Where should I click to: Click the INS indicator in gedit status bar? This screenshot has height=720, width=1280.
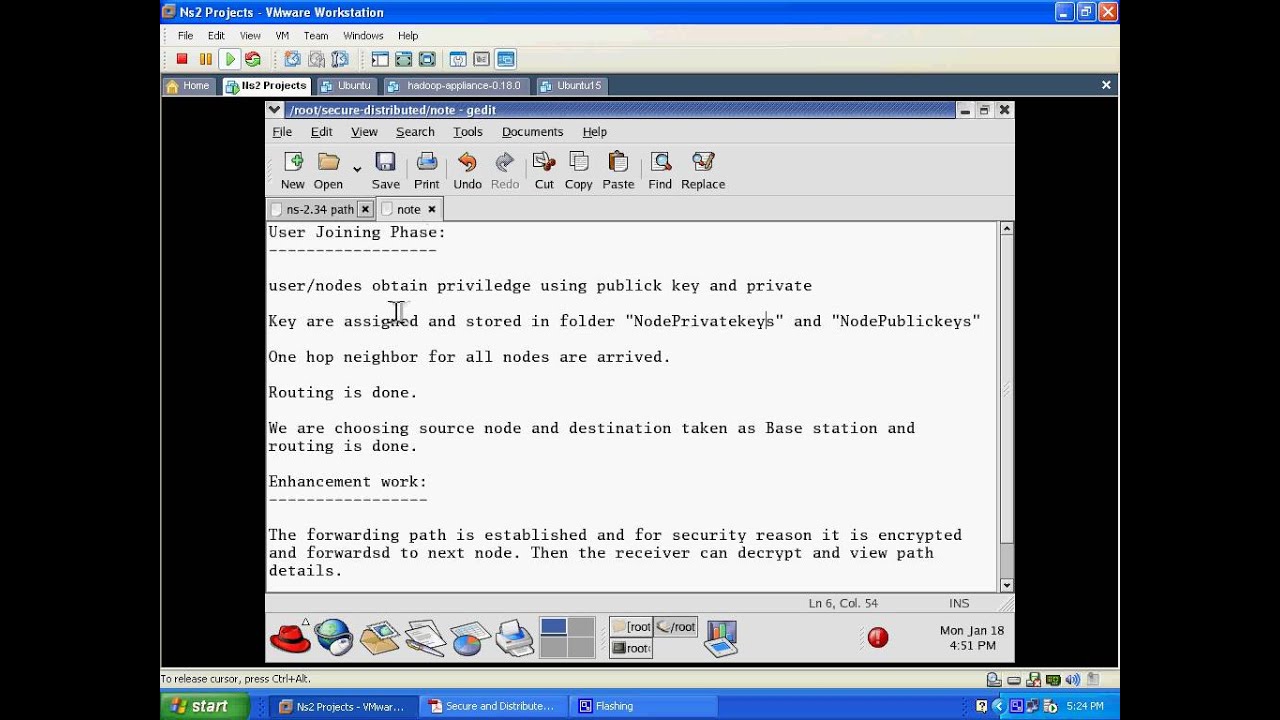(x=959, y=603)
